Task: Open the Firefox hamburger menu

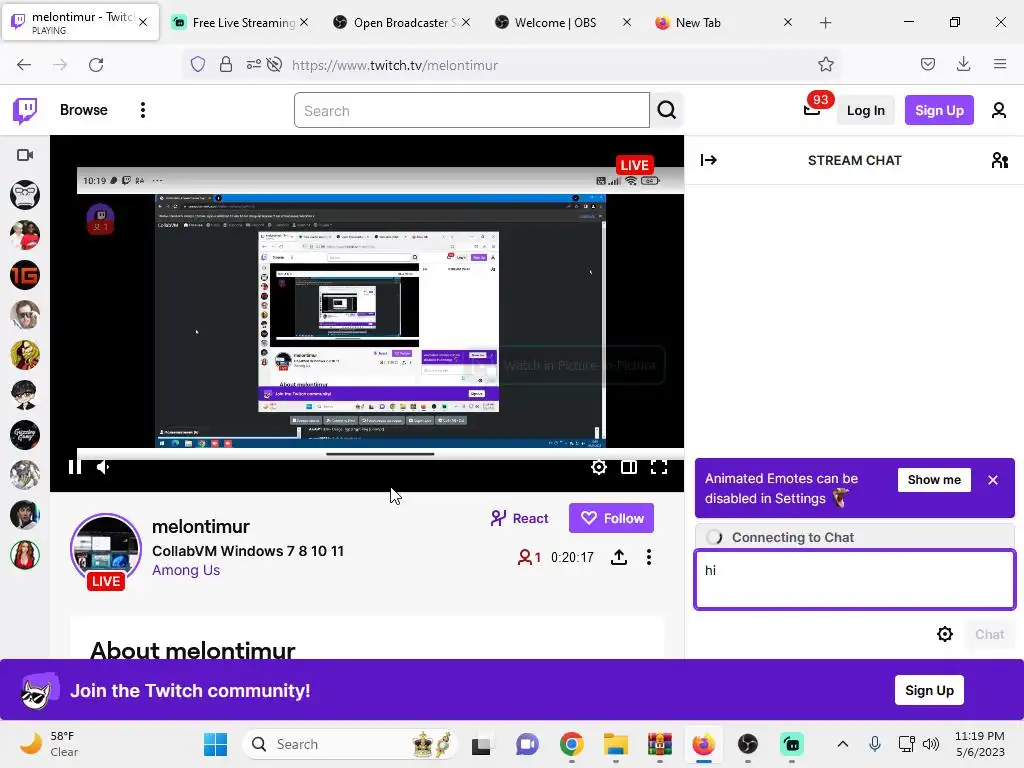Action: tap(1000, 64)
